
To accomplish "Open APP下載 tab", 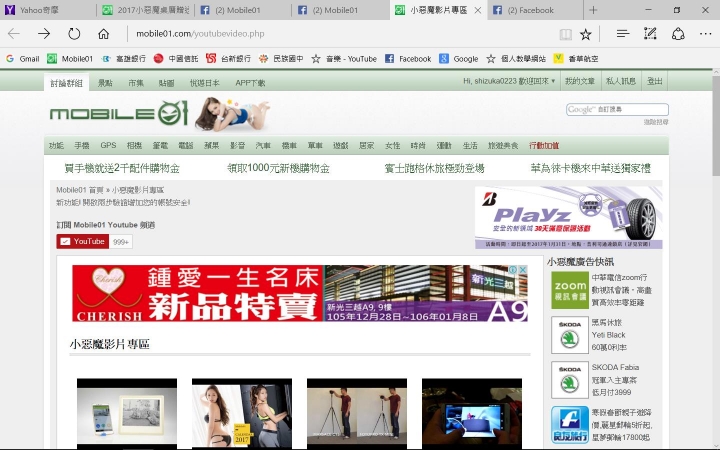I will click(x=250, y=83).
